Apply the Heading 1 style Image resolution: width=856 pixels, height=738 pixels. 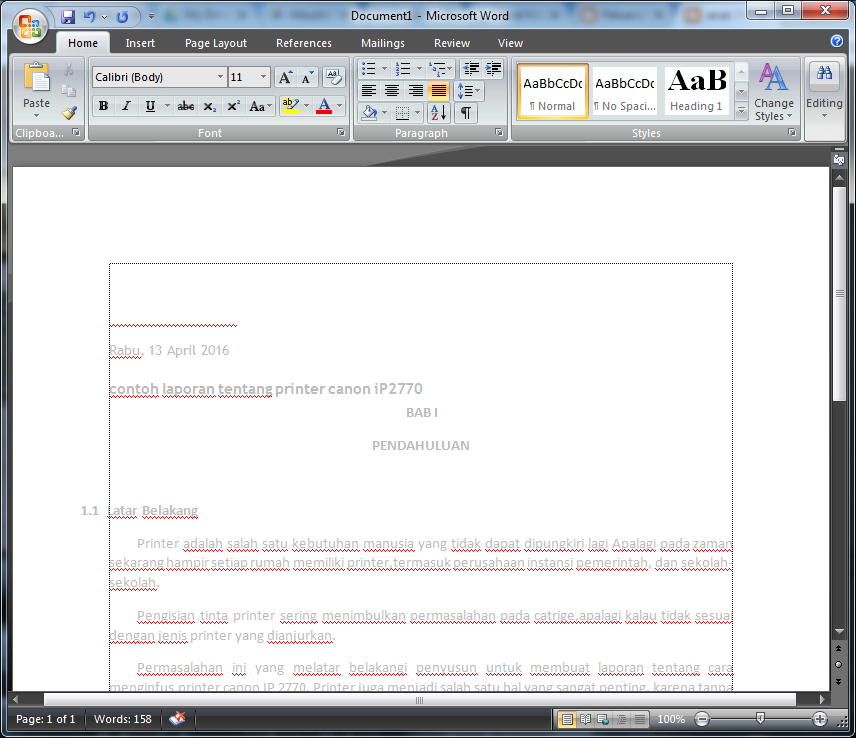coord(697,89)
